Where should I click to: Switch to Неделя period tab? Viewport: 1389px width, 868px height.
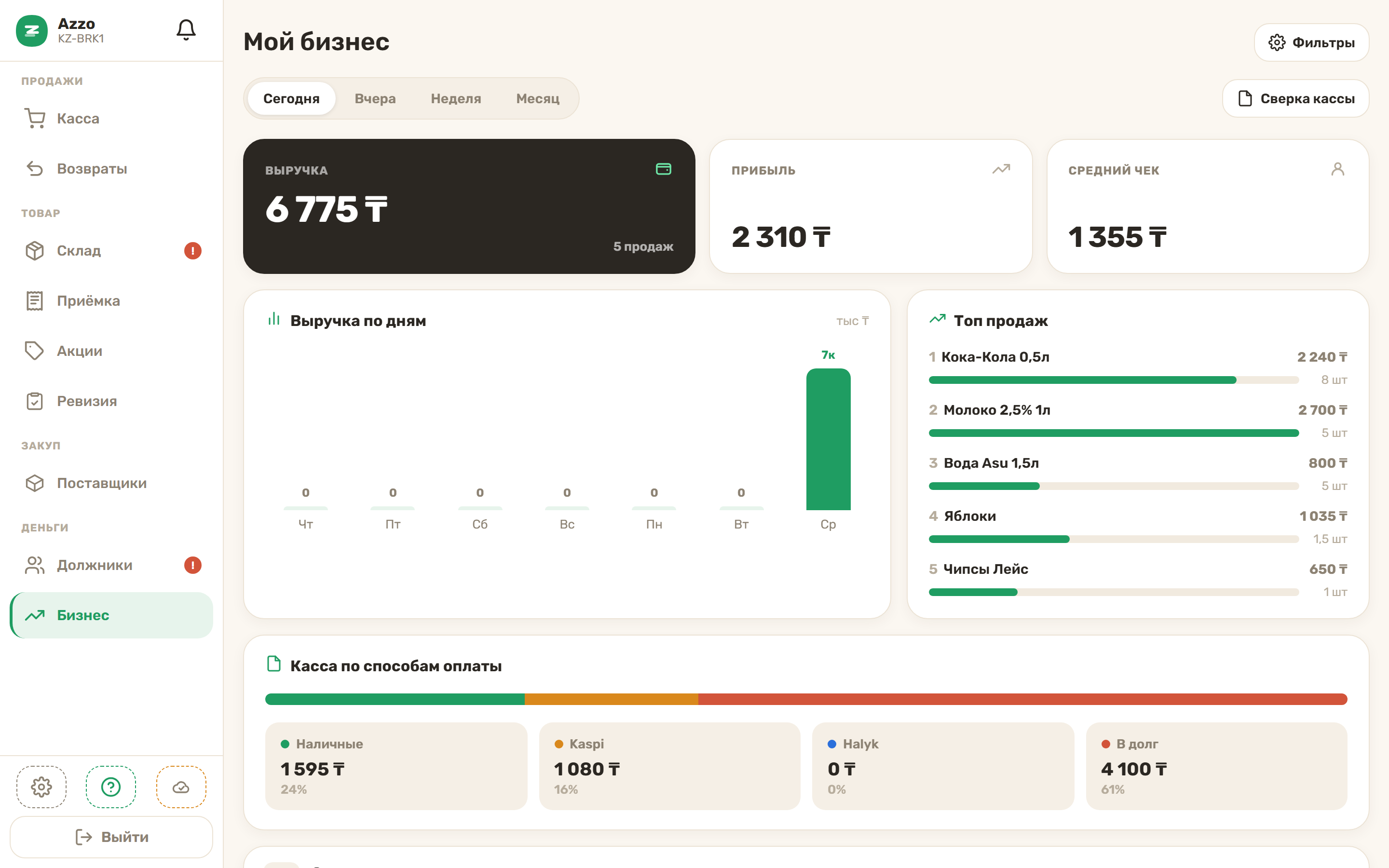(456, 99)
